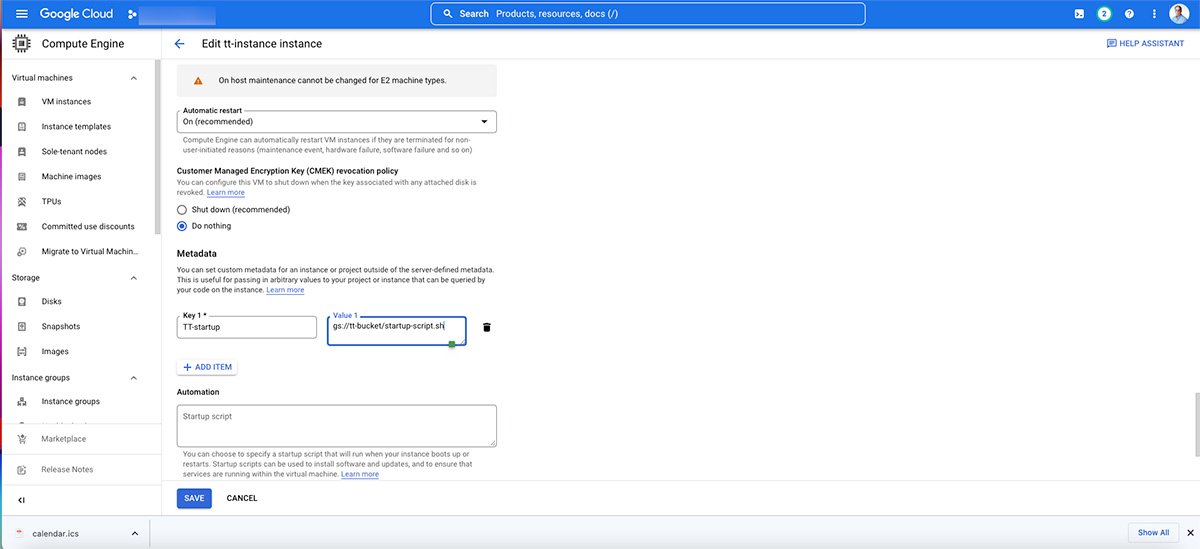This screenshot has width=1200, height=549.
Task: Open the help question mark icon
Action: 1129,14
